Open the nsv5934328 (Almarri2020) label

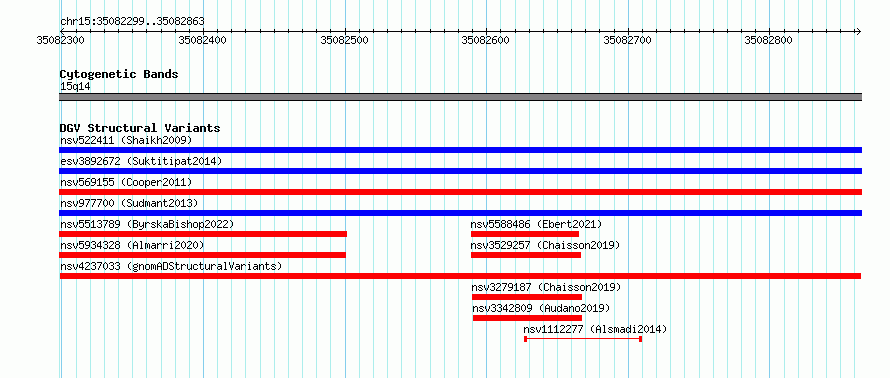click(x=132, y=245)
